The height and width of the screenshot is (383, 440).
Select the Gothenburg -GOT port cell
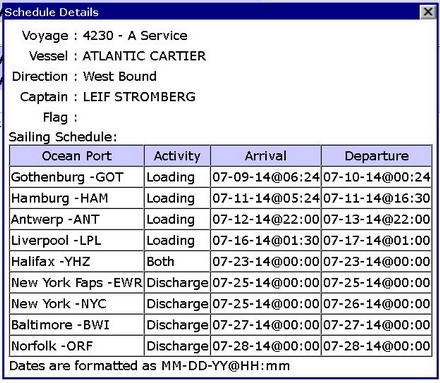coord(77,177)
